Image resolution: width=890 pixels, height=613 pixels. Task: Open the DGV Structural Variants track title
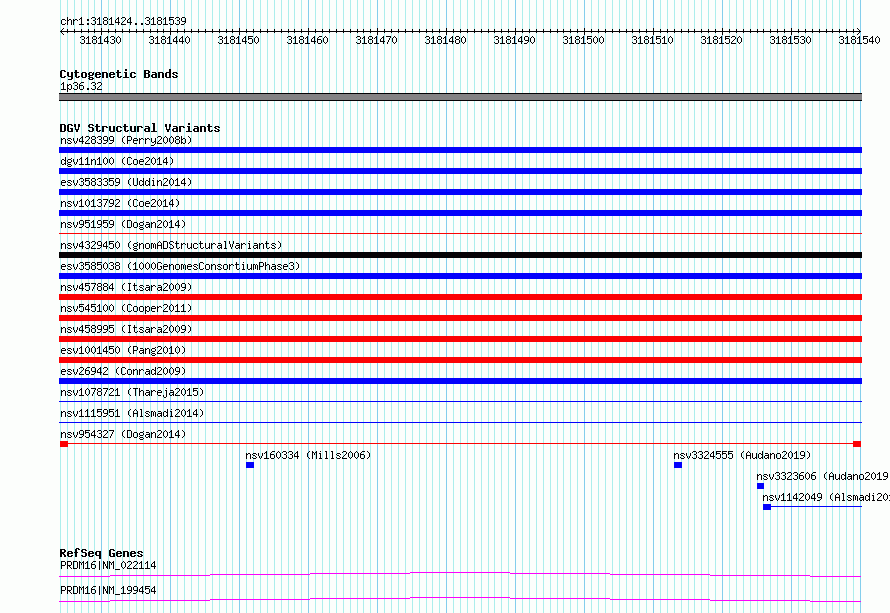pyautogui.click(x=140, y=128)
